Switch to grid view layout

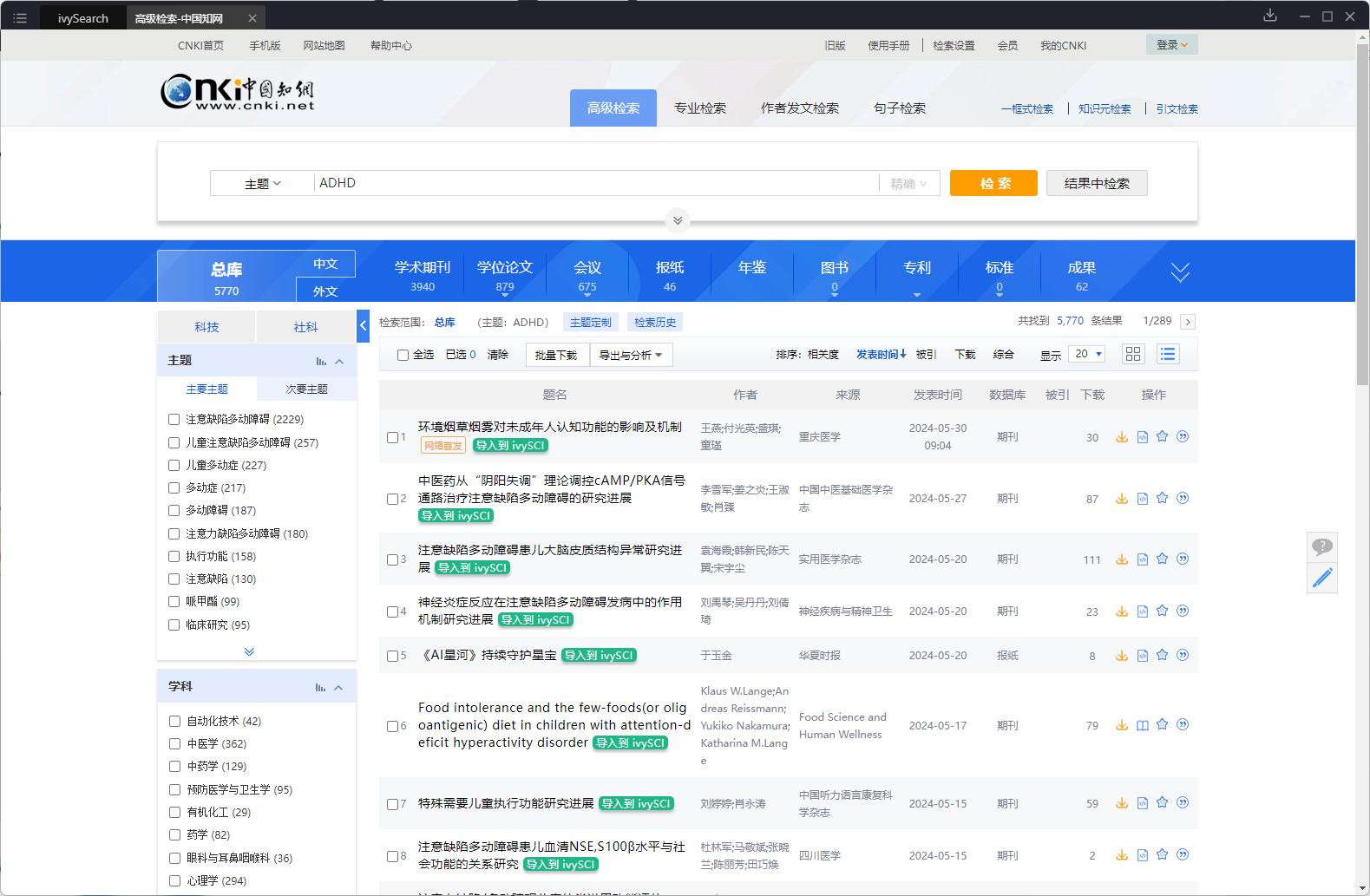(x=1132, y=354)
